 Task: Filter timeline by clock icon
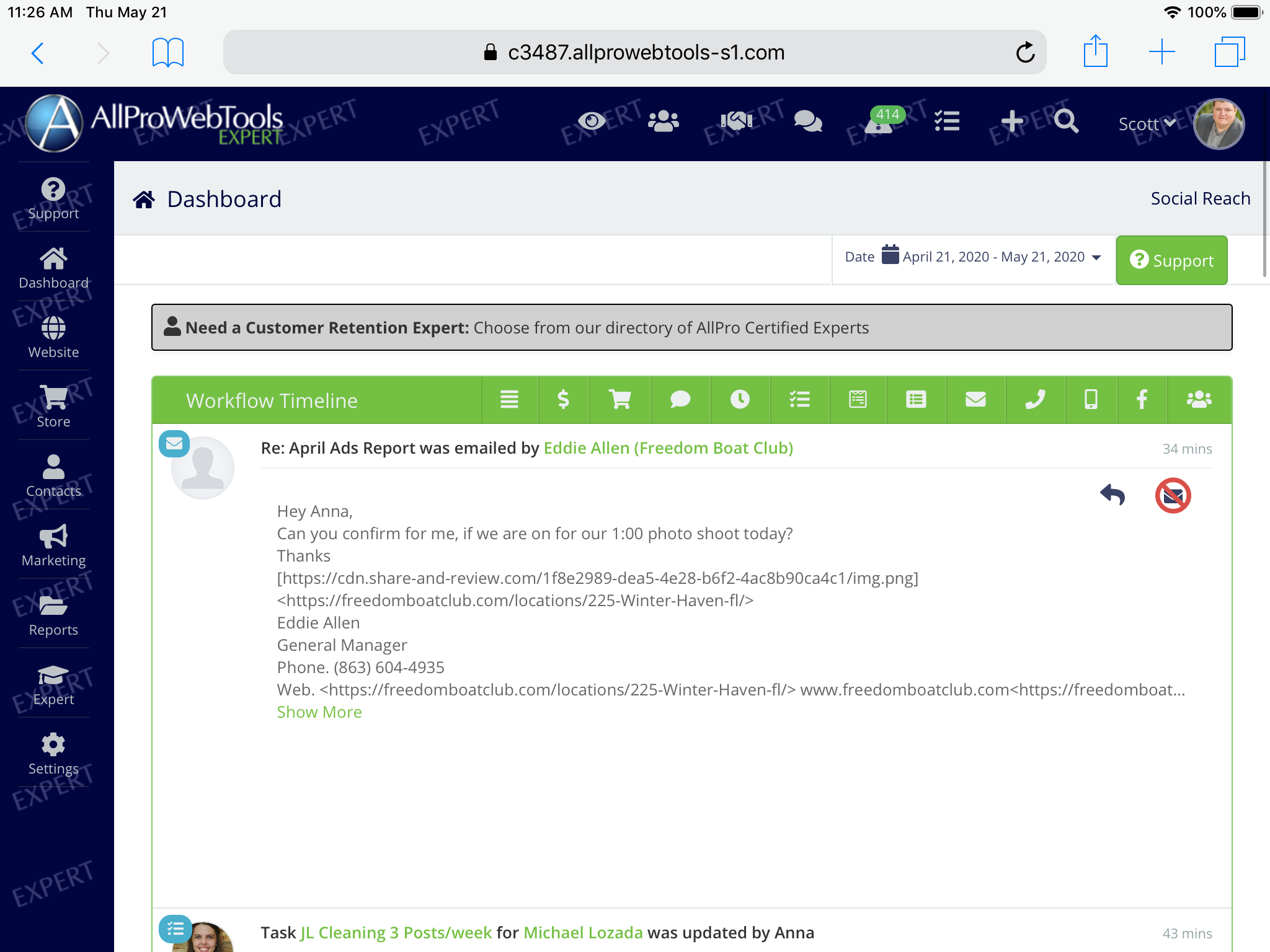pyautogui.click(x=740, y=399)
